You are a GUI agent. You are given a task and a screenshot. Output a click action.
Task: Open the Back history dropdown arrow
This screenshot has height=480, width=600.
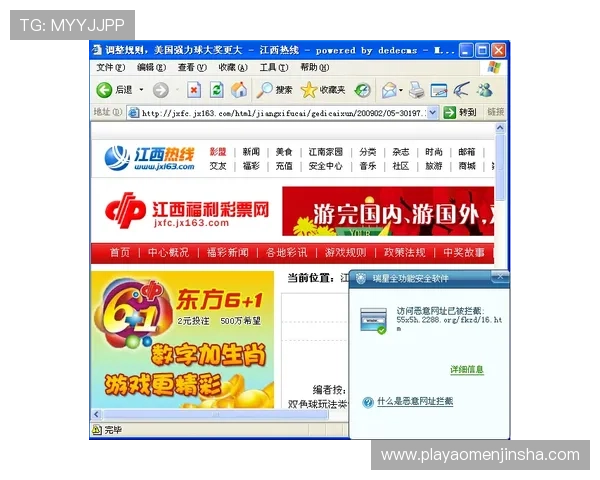(141, 90)
